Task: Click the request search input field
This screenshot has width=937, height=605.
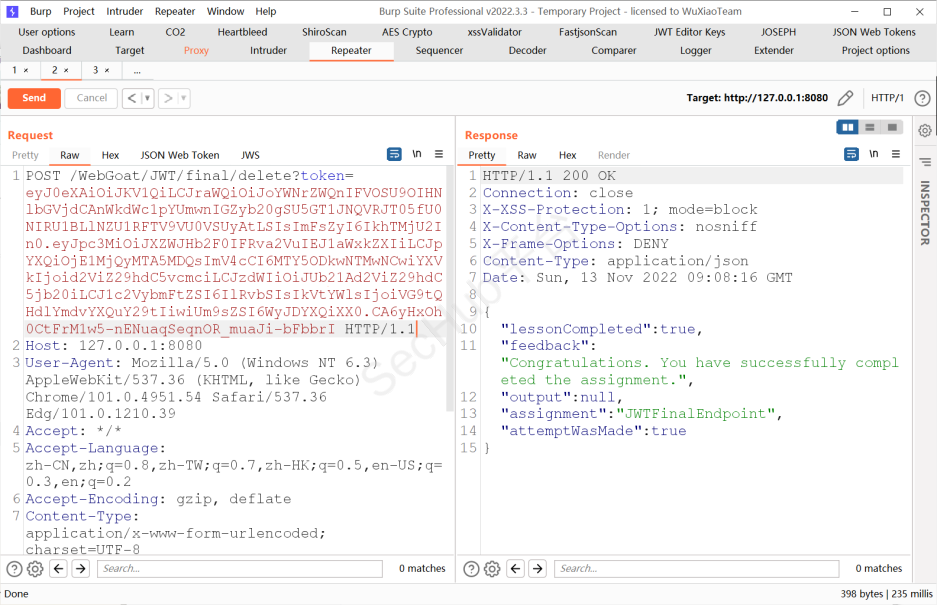Action: click(x=240, y=569)
